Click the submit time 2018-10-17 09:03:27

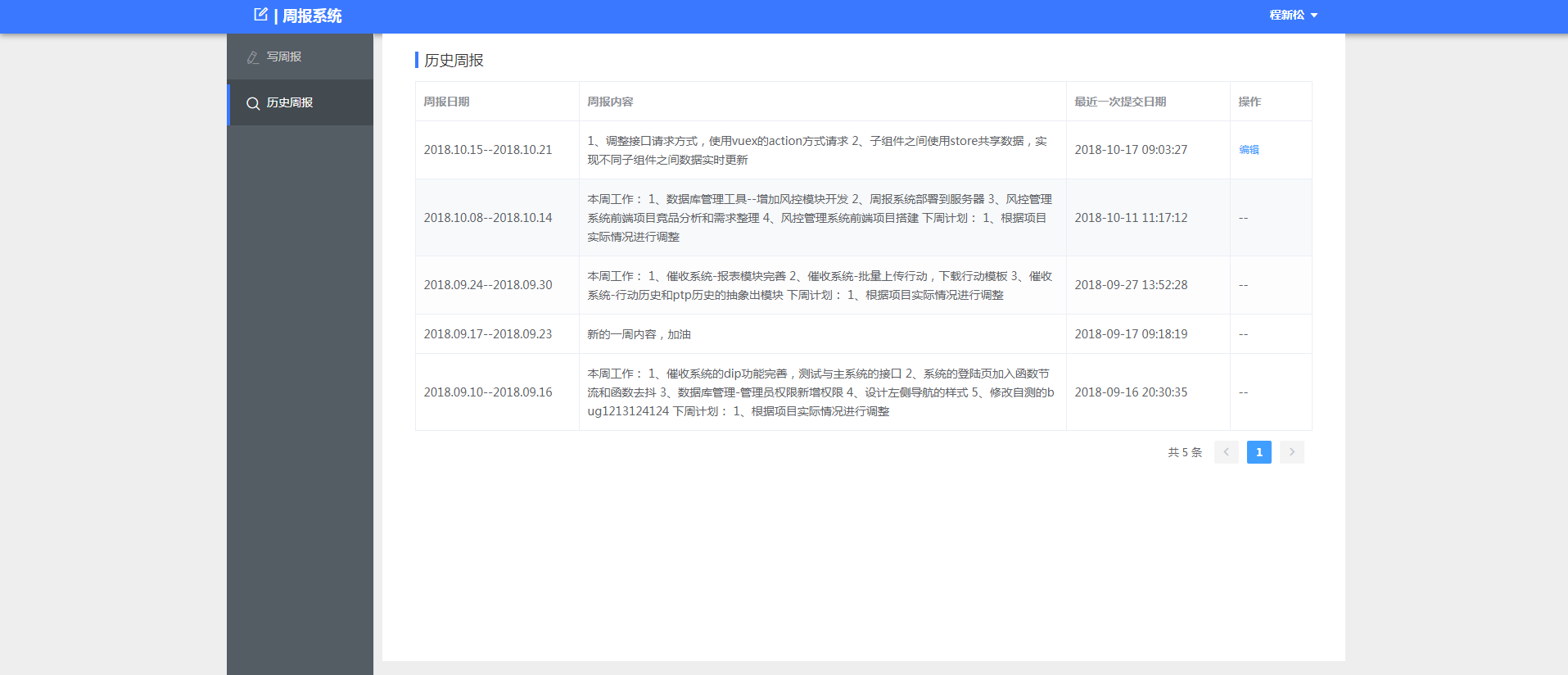[1131, 150]
